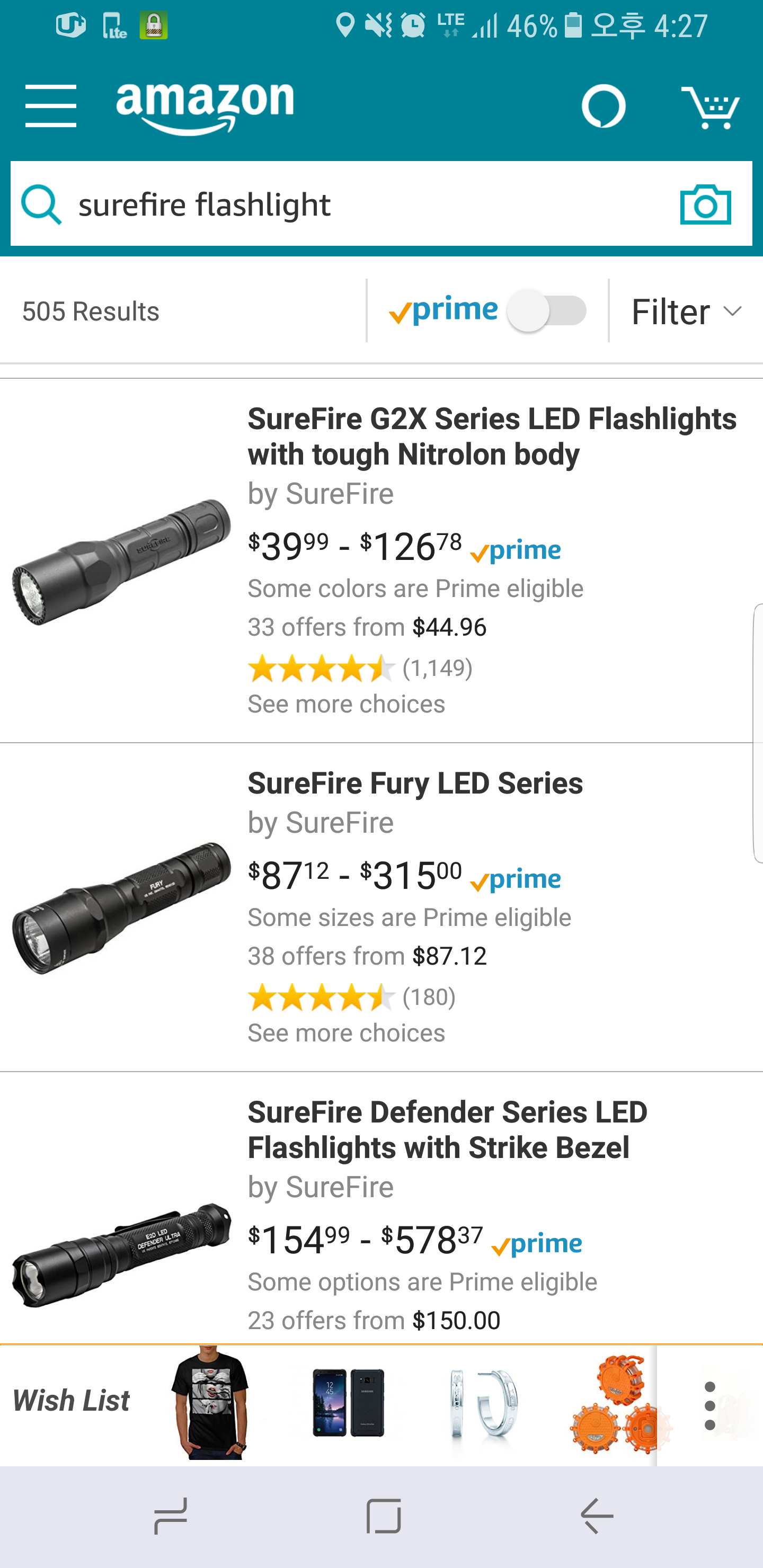See more choices for G2X Series
The image size is (763, 1568).
[346, 704]
